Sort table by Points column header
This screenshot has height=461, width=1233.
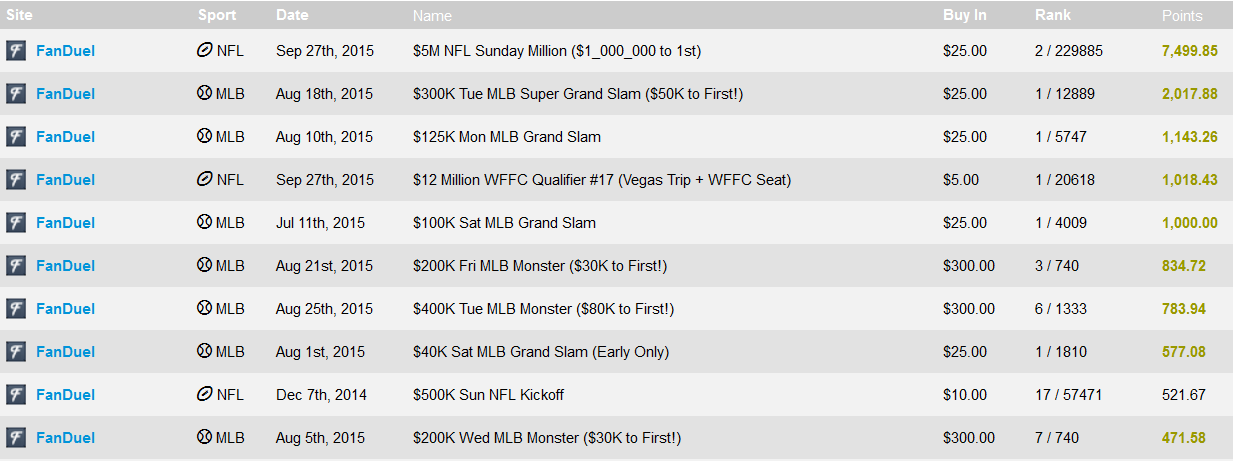pyautogui.click(x=1182, y=16)
